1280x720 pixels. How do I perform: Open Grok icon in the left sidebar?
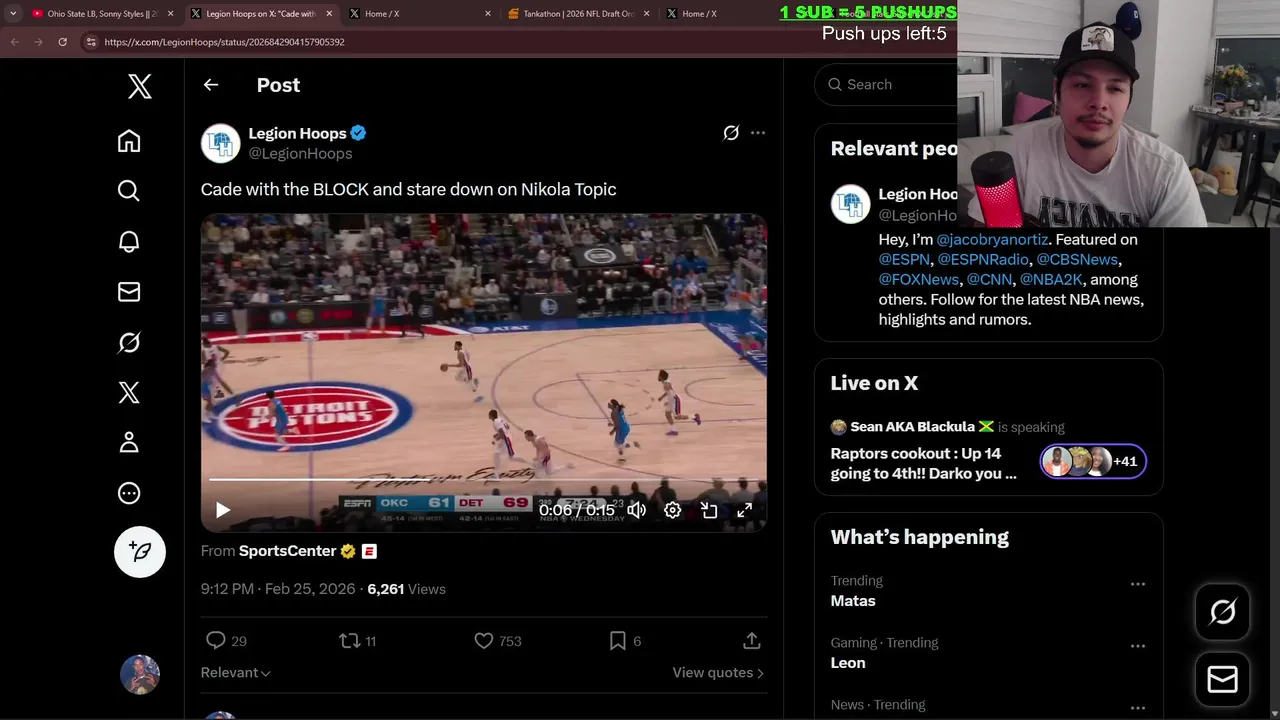(129, 342)
